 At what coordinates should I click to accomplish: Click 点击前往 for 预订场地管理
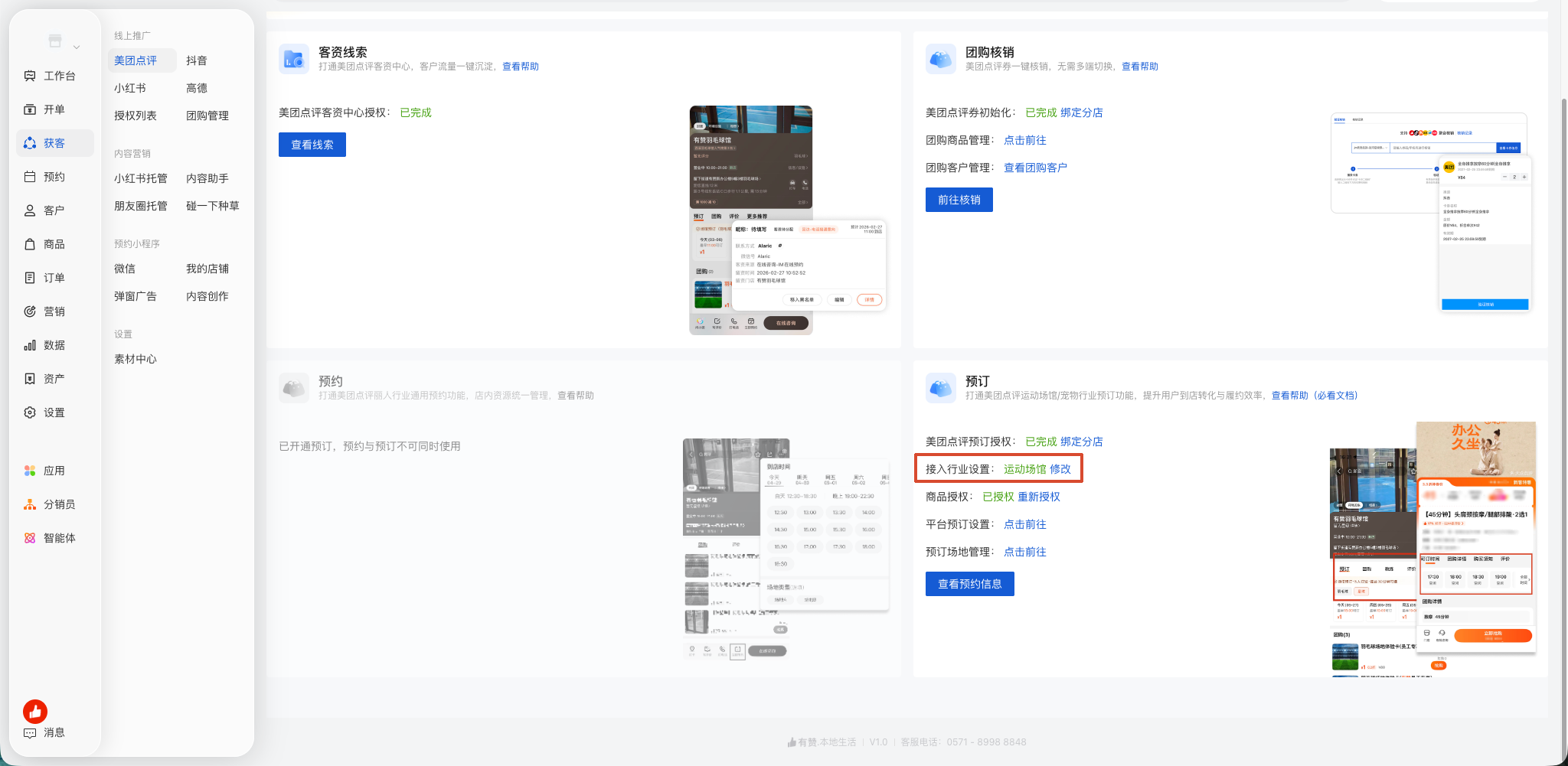(x=1025, y=552)
